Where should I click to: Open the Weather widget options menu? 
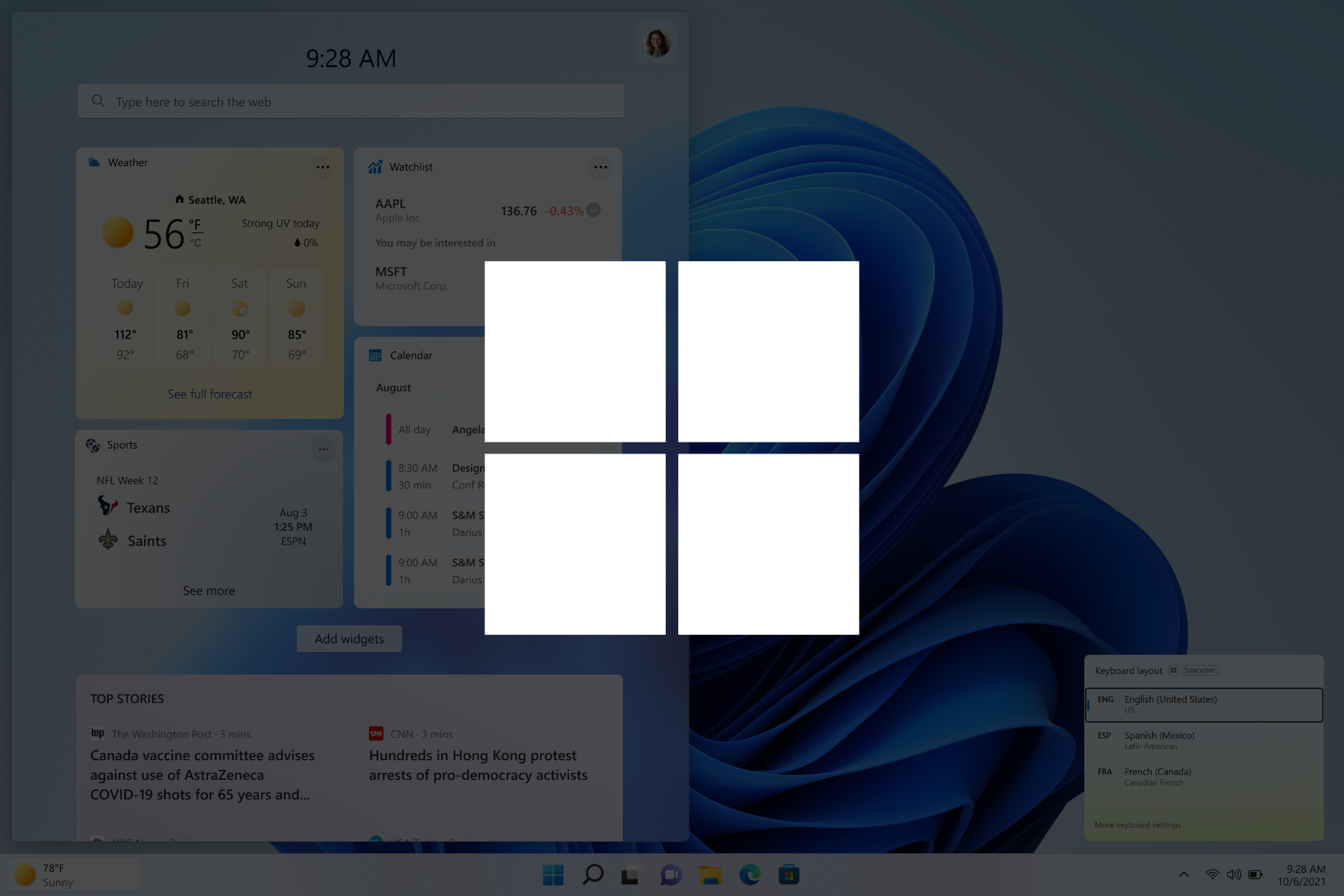323,167
